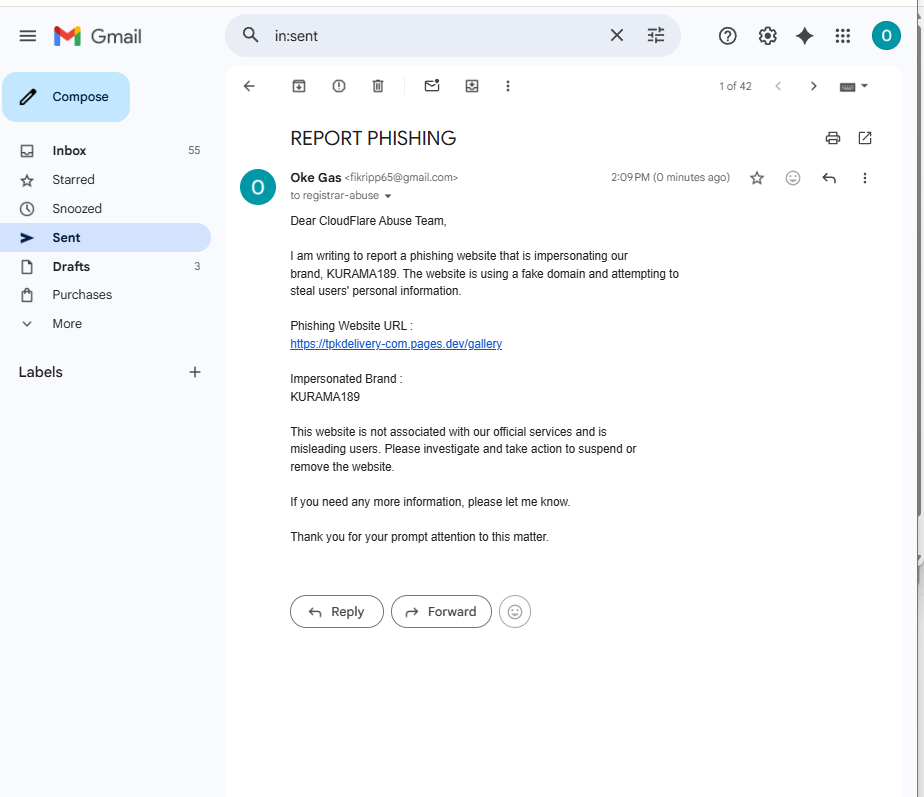Print the REPORT PHISHING email
The height and width of the screenshot is (797, 924).
pos(833,138)
